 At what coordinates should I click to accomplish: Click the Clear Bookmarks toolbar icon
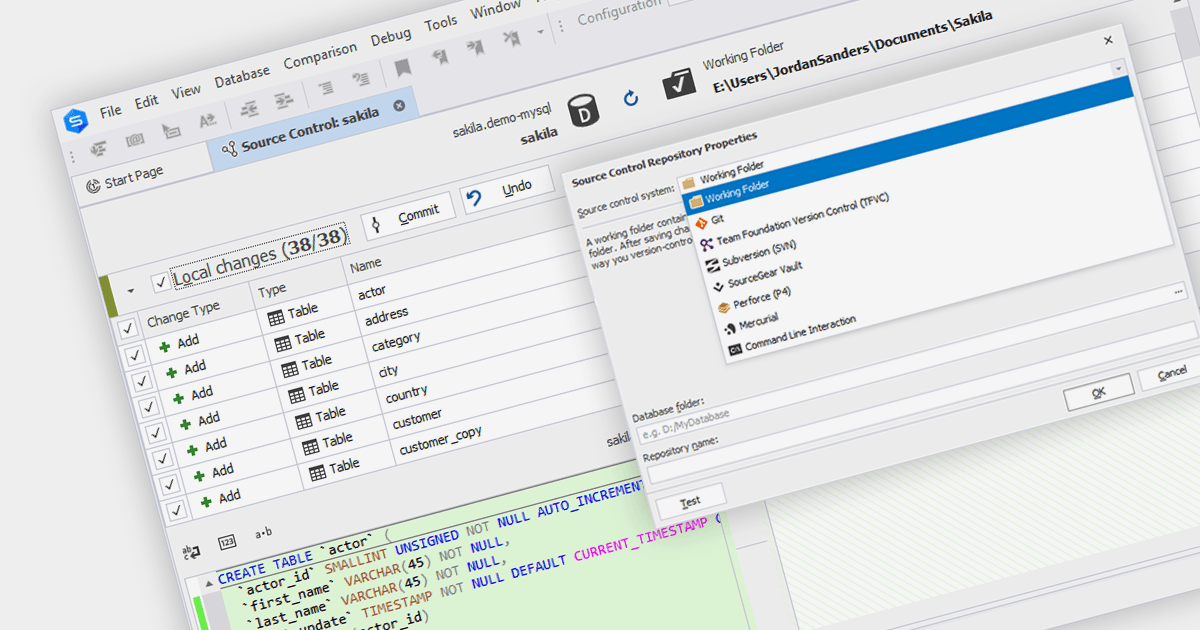pyautogui.click(x=511, y=38)
